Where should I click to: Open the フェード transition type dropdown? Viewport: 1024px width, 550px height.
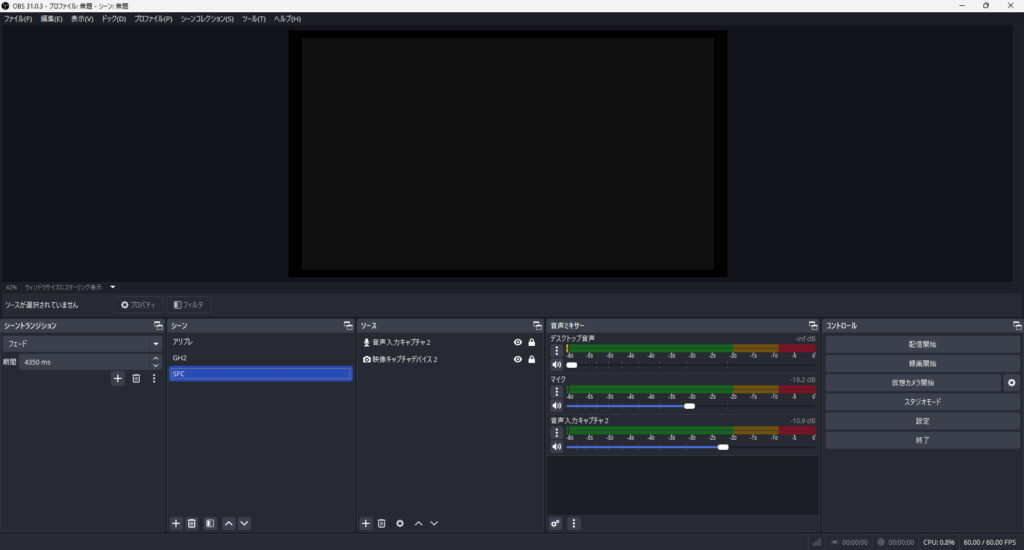tap(81, 343)
